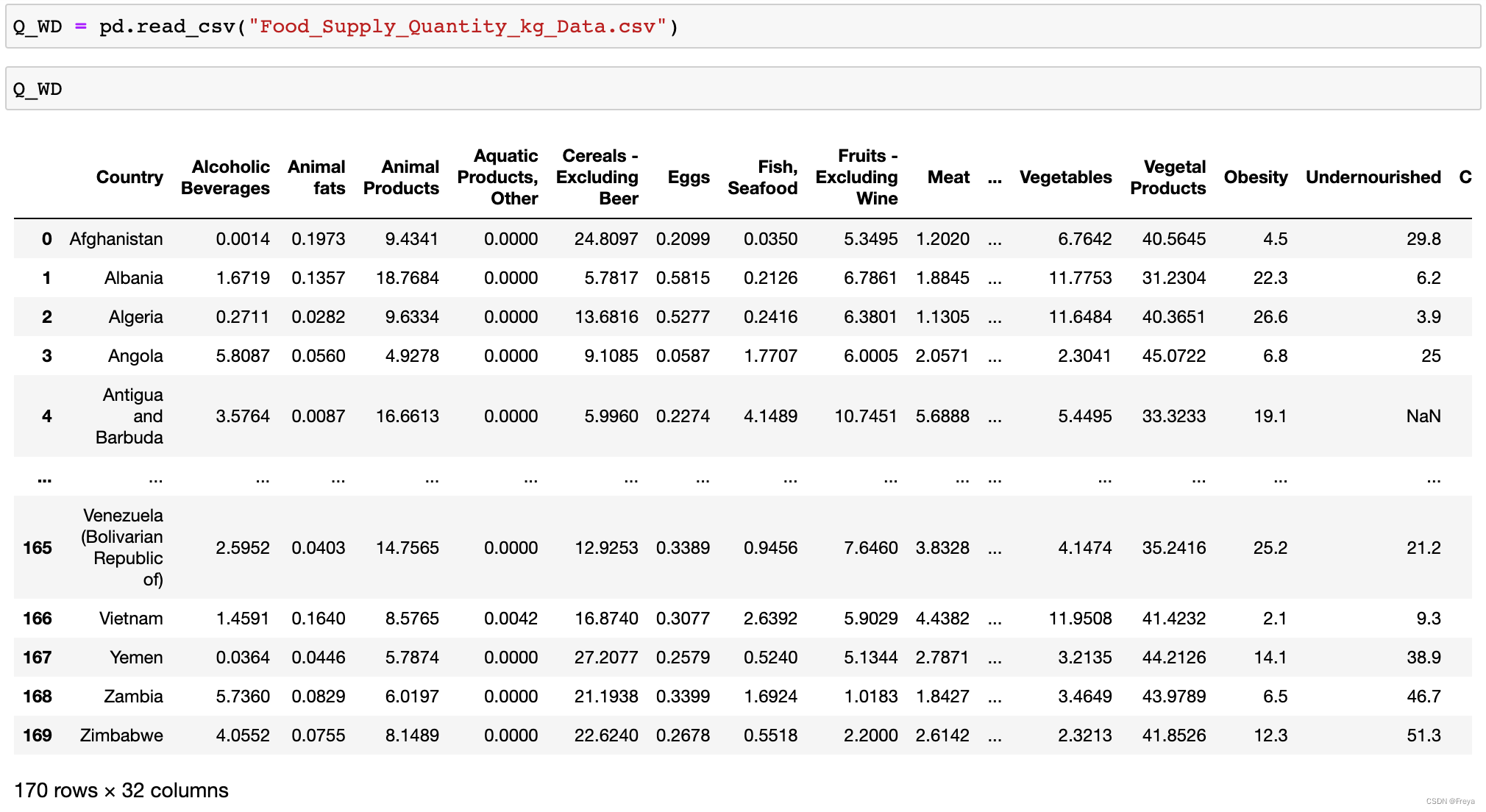Click Zambia's Fish, Seafood value 1.6924
The height and width of the screenshot is (812, 1486).
click(770, 697)
